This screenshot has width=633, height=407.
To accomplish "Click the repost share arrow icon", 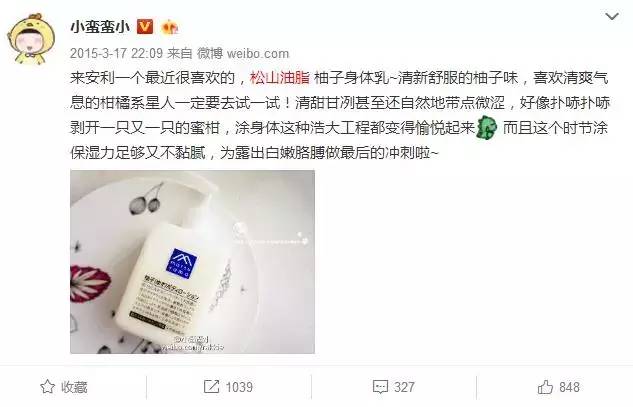I will [211, 387].
